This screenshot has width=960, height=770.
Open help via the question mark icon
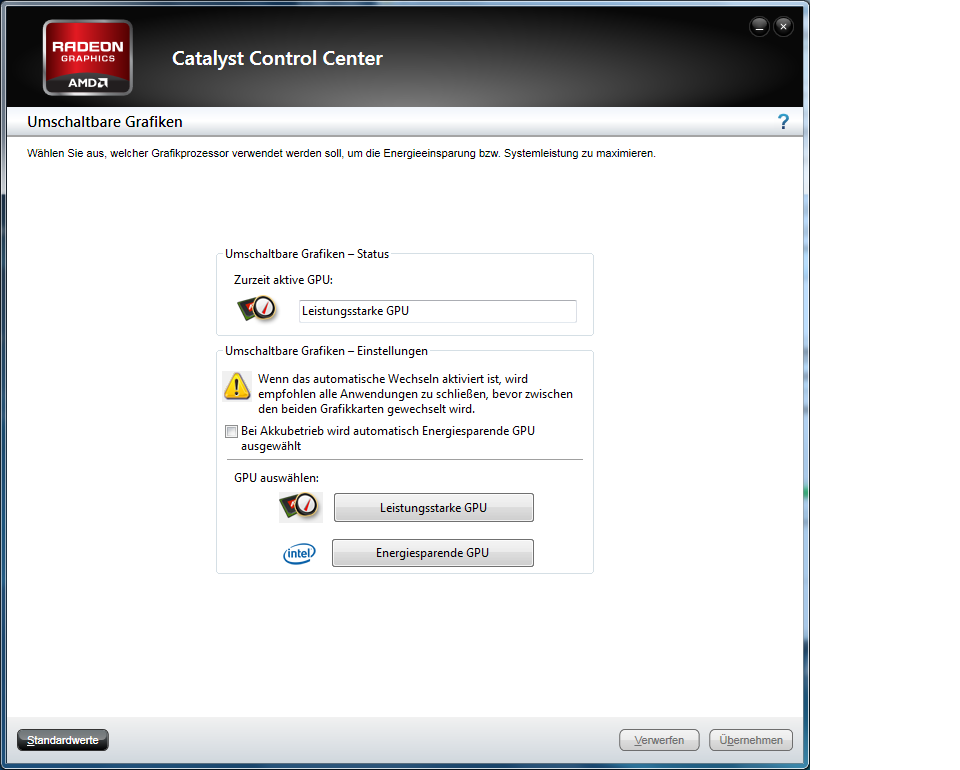783,122
